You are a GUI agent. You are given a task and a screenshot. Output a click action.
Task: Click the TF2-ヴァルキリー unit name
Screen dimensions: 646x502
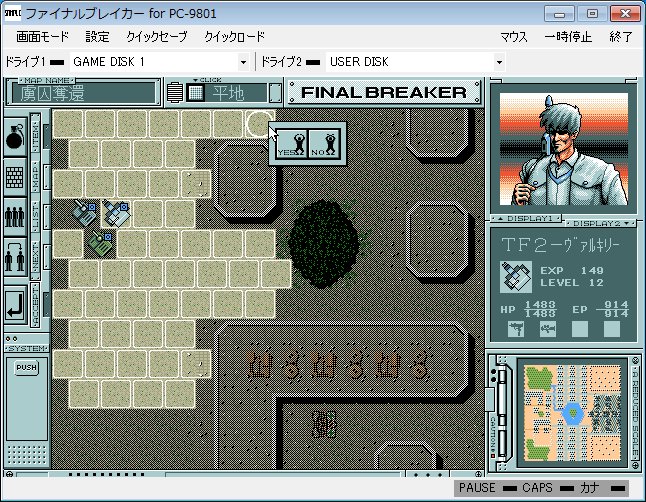coord(561,245)
